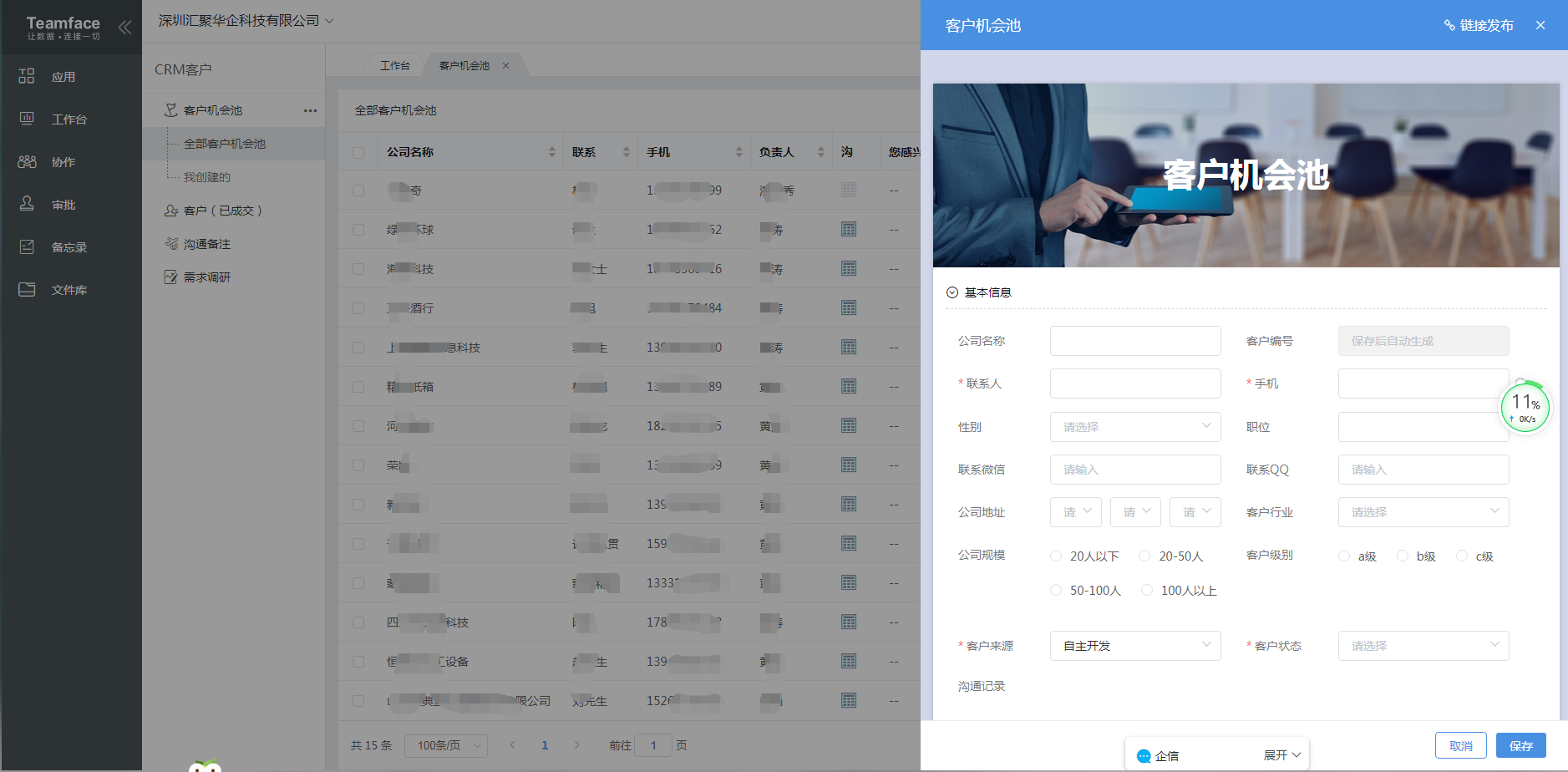Select the a级 customer level radio
The height and width of the screenshot is (772, 1568).
[1344, 556]
